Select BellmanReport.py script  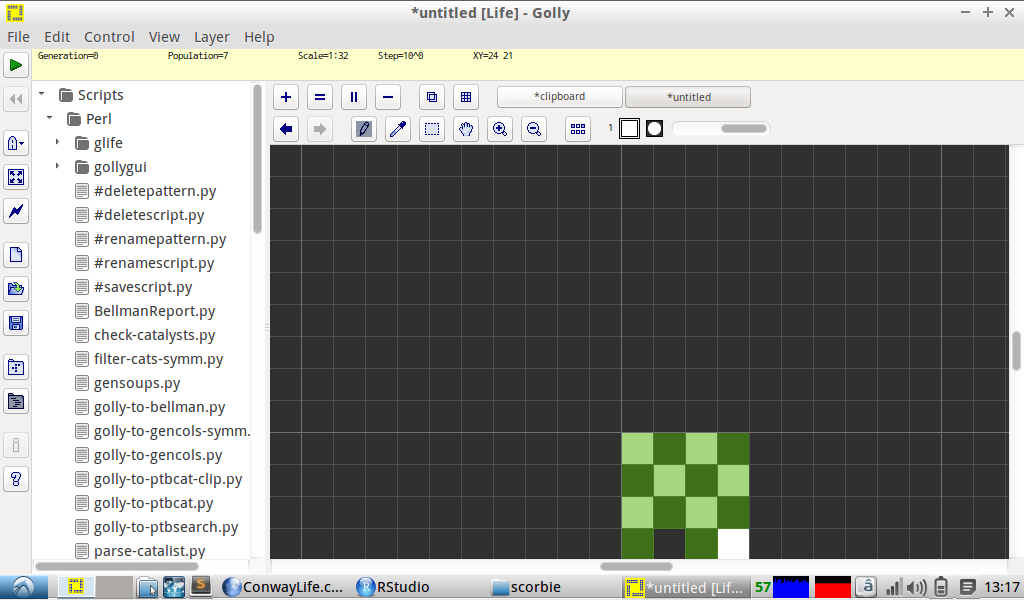coord(154,311)
